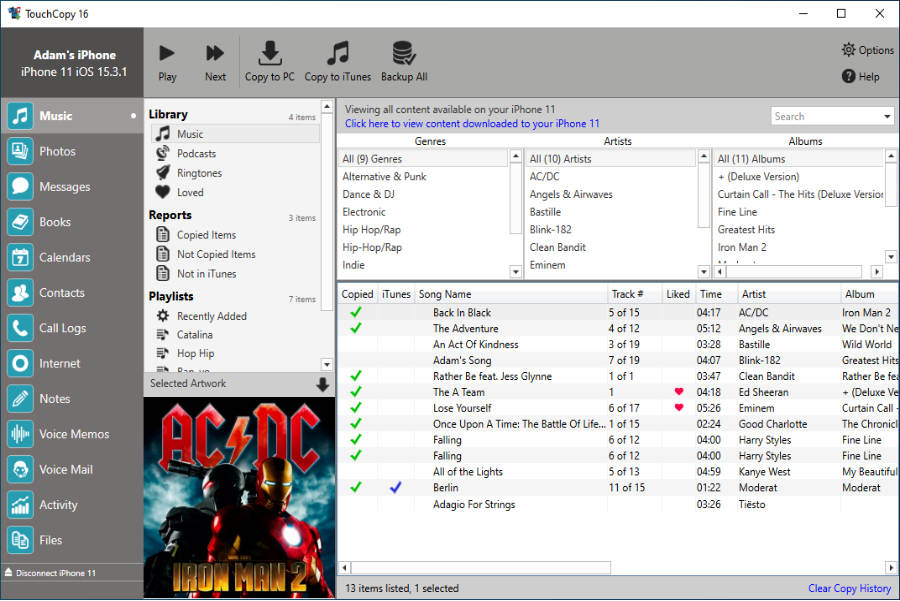Filter by All (9) Genres
Screen dimensions: 900x601
pos(423,159)
